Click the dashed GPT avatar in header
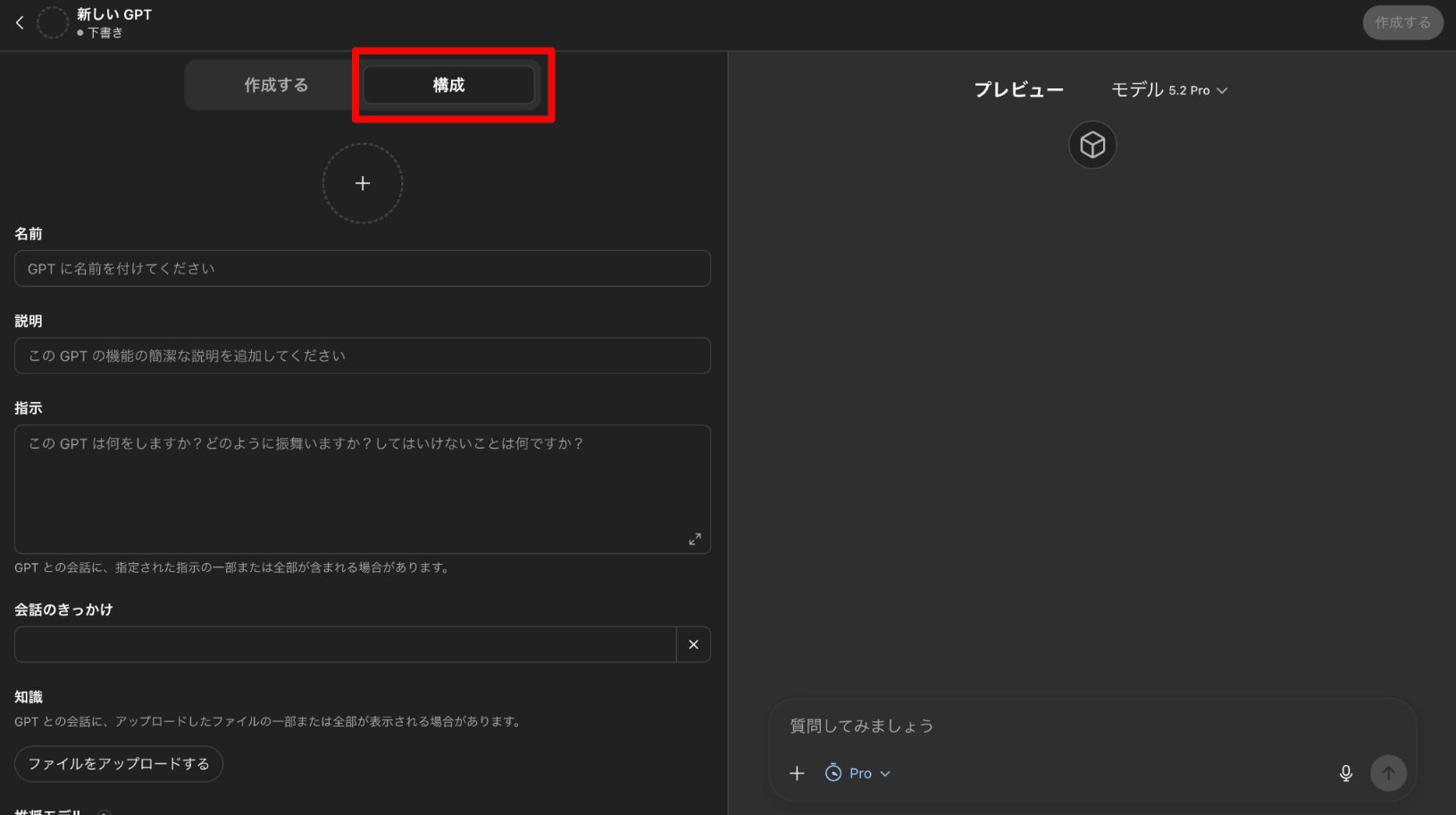Image resolution: width=1456 pixels, height=815 pixels. [53, 23]
